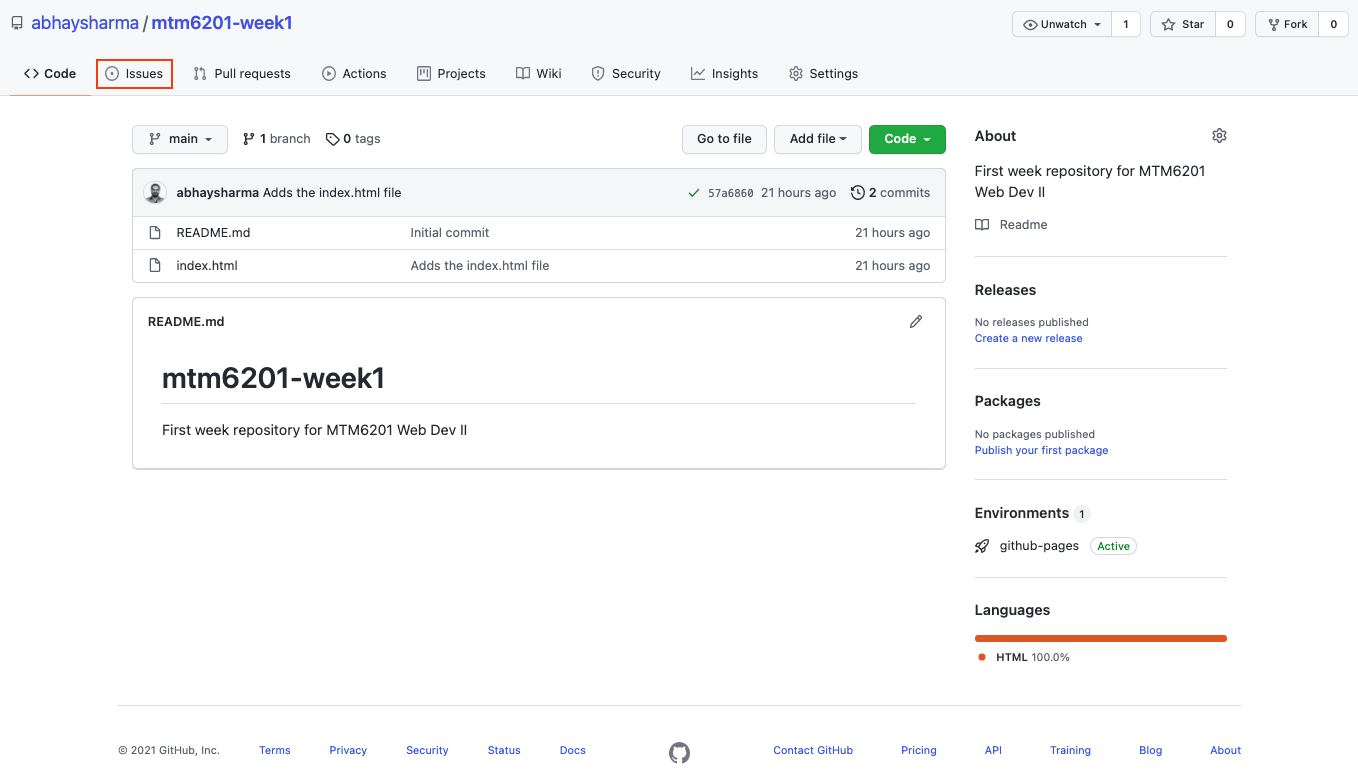Image resolution: width=1358 pixels, height=783 pixels.
Task: View the Insights tab
Action: point(724,74)
